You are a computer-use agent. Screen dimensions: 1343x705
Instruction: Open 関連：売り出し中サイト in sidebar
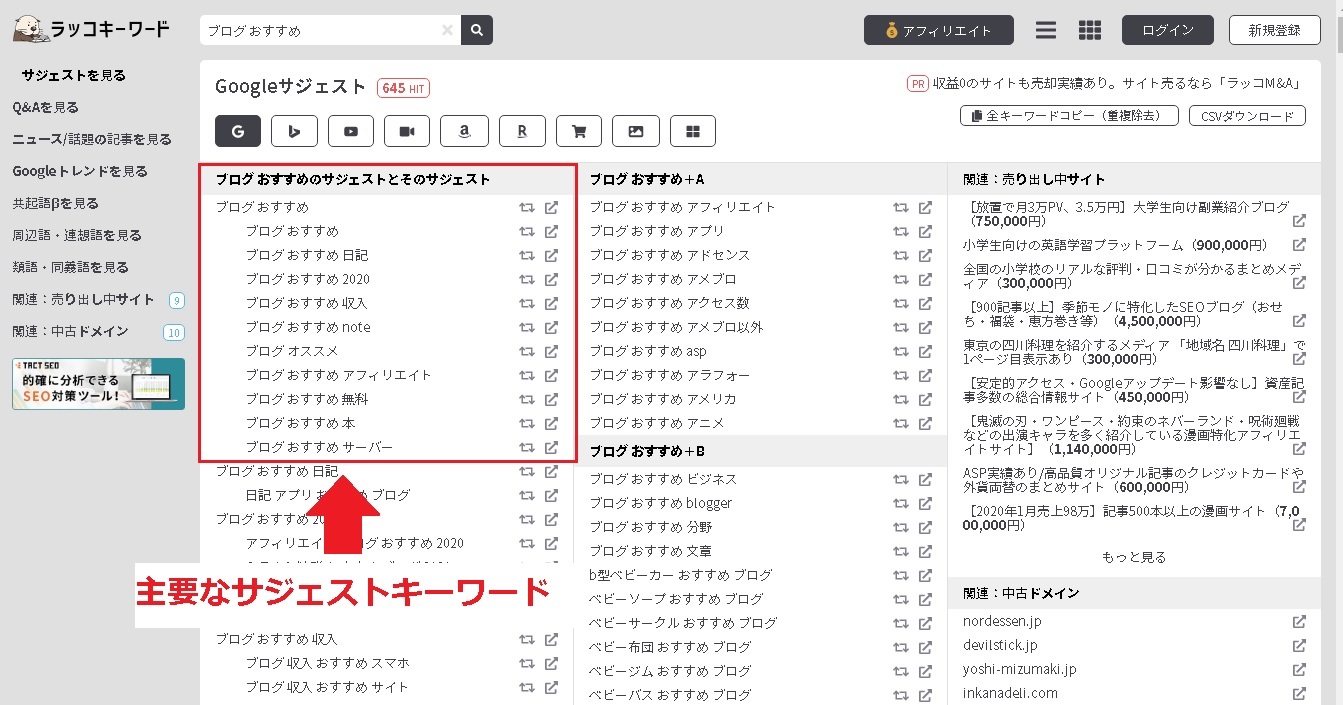(x=84, y=299)
